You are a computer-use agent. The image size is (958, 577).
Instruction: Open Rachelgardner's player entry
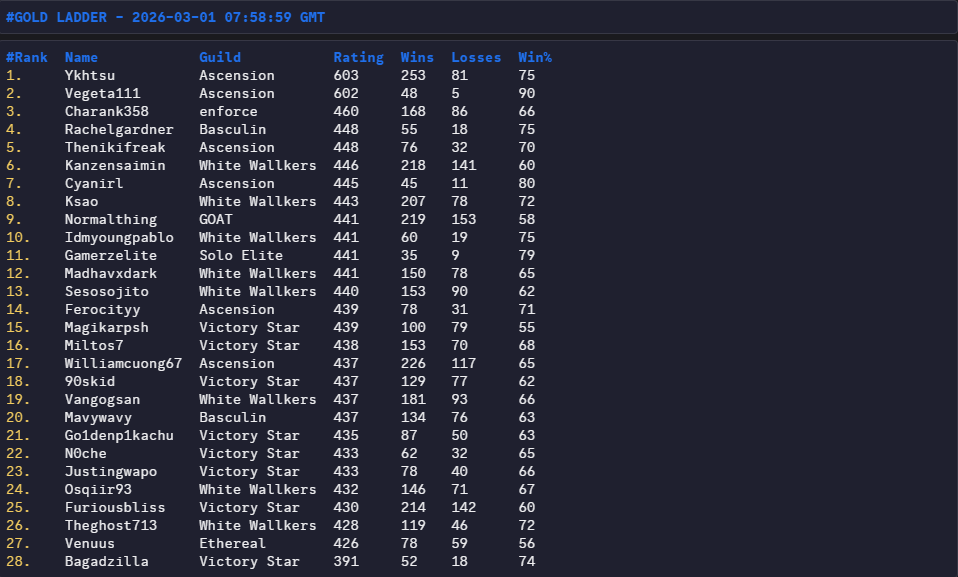click(119, 129)
